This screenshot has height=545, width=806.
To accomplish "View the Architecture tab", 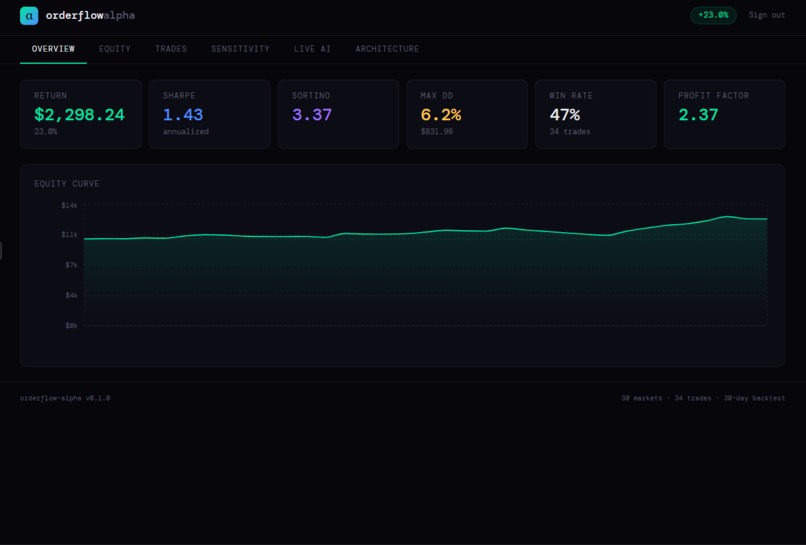I will click(x=387, y=49).
